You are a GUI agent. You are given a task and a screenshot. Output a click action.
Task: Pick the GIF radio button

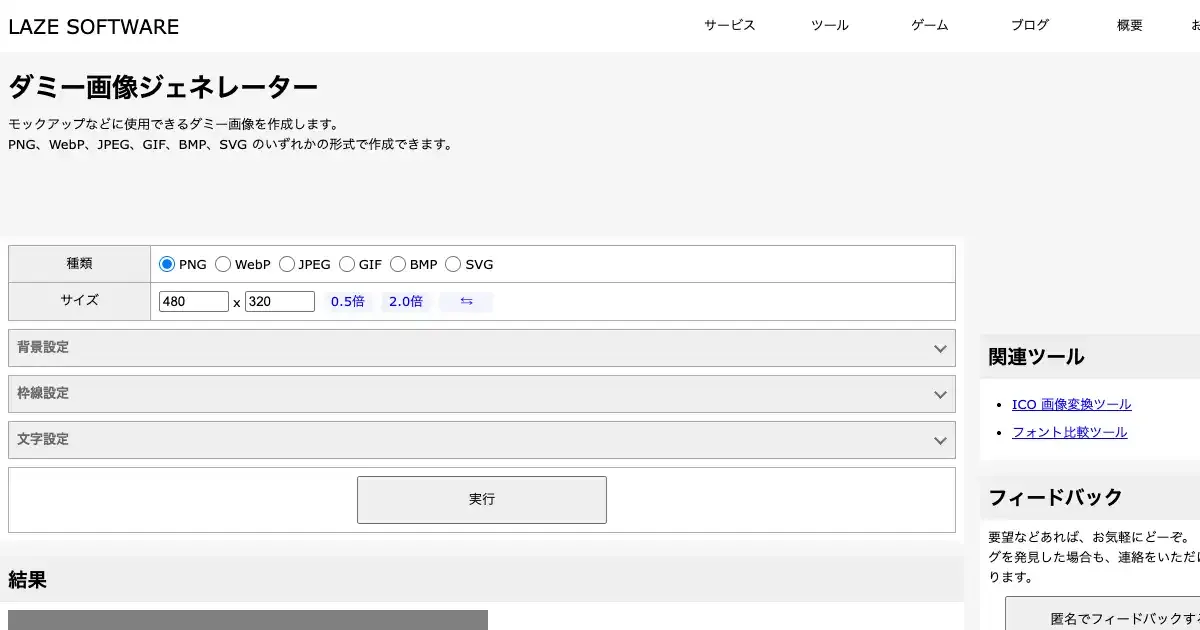[347, 265]
